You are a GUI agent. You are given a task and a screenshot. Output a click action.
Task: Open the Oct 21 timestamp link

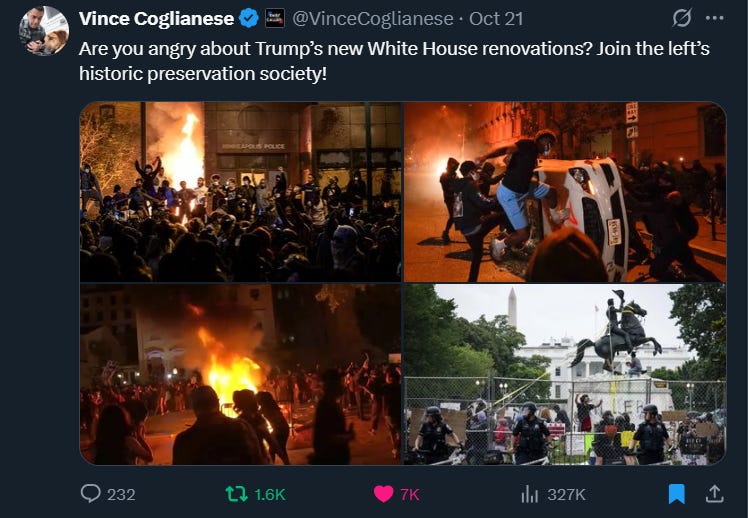pyautogui.click(x=496, y=19)
